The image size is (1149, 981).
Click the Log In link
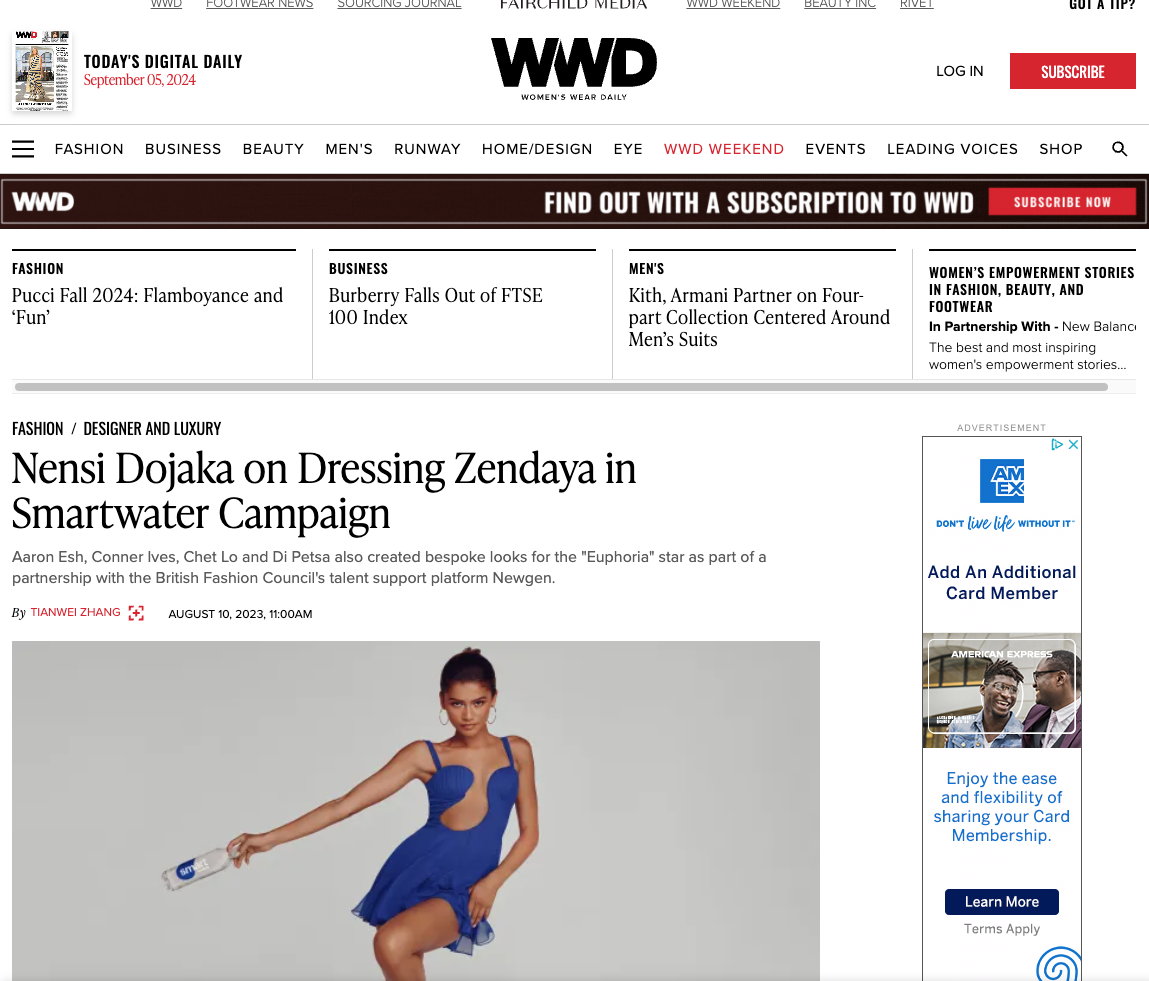tap(959, 71)
